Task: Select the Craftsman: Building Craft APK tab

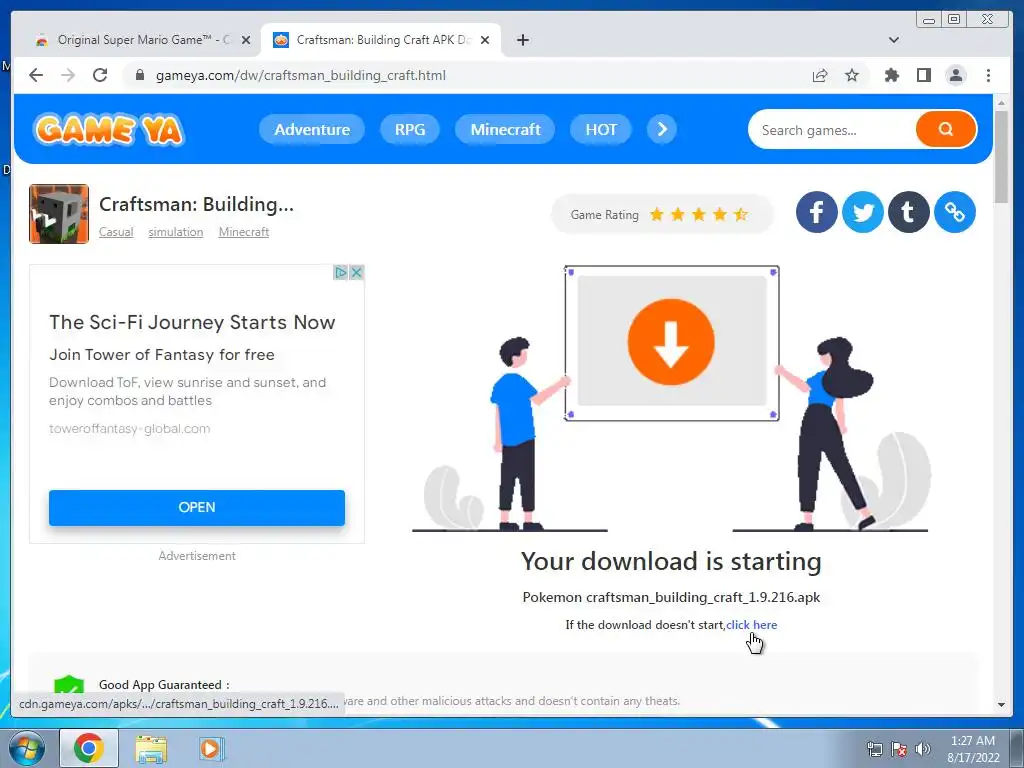Action: pyautogui.click(x=381, y=40)
